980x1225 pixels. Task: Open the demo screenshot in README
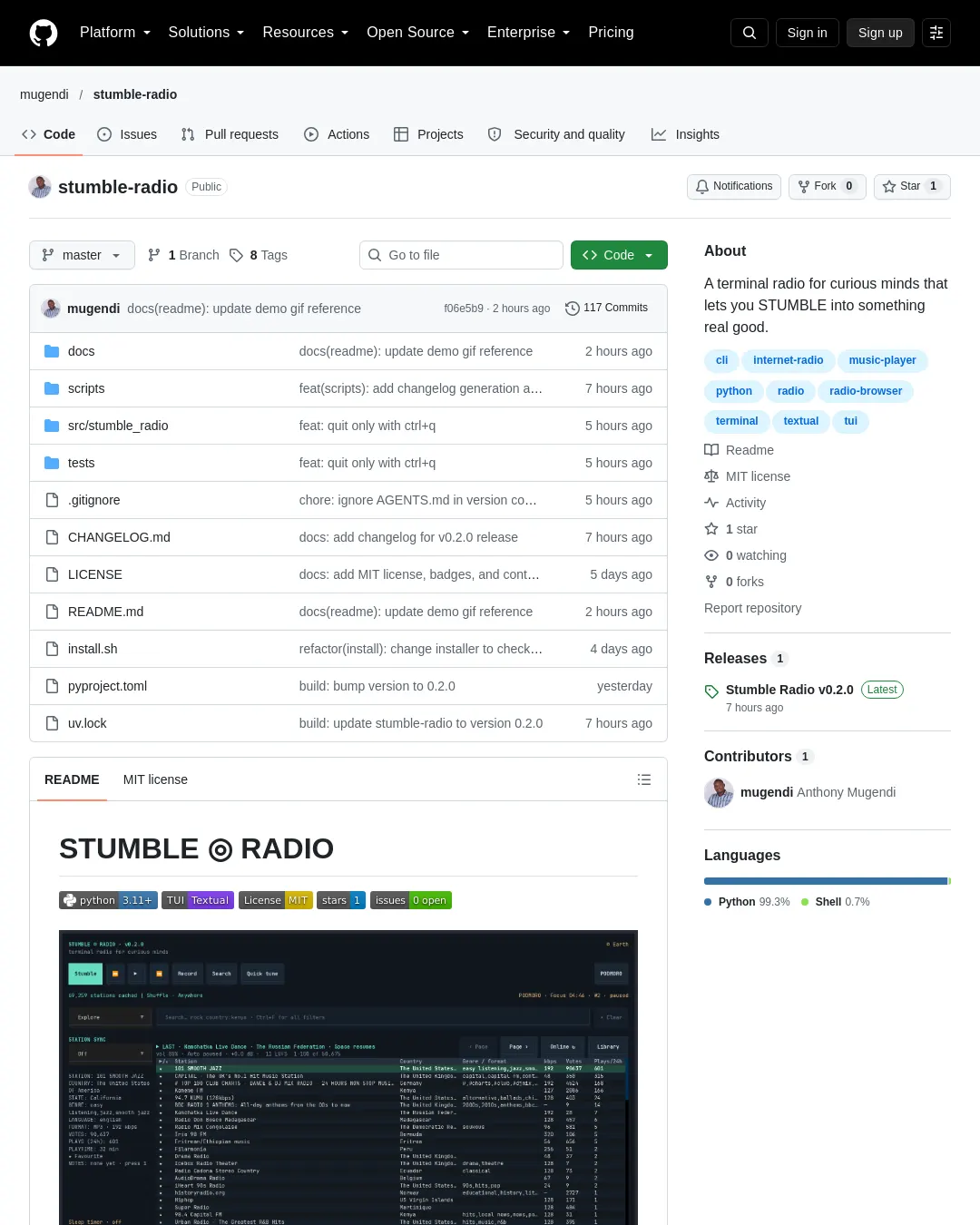click(x=348, y=1077)
